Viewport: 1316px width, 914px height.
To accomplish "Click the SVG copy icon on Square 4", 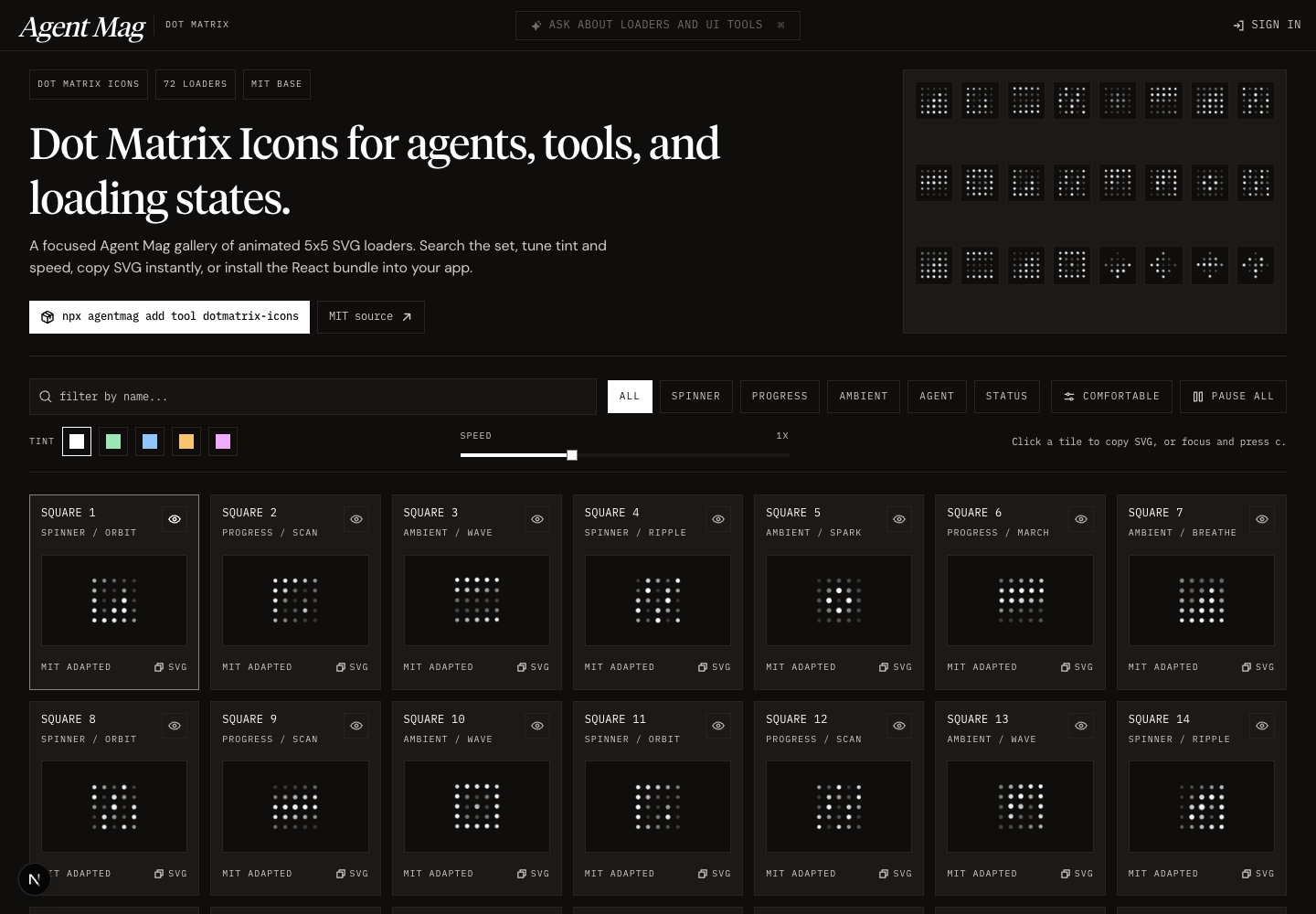I will click(703, 667).
